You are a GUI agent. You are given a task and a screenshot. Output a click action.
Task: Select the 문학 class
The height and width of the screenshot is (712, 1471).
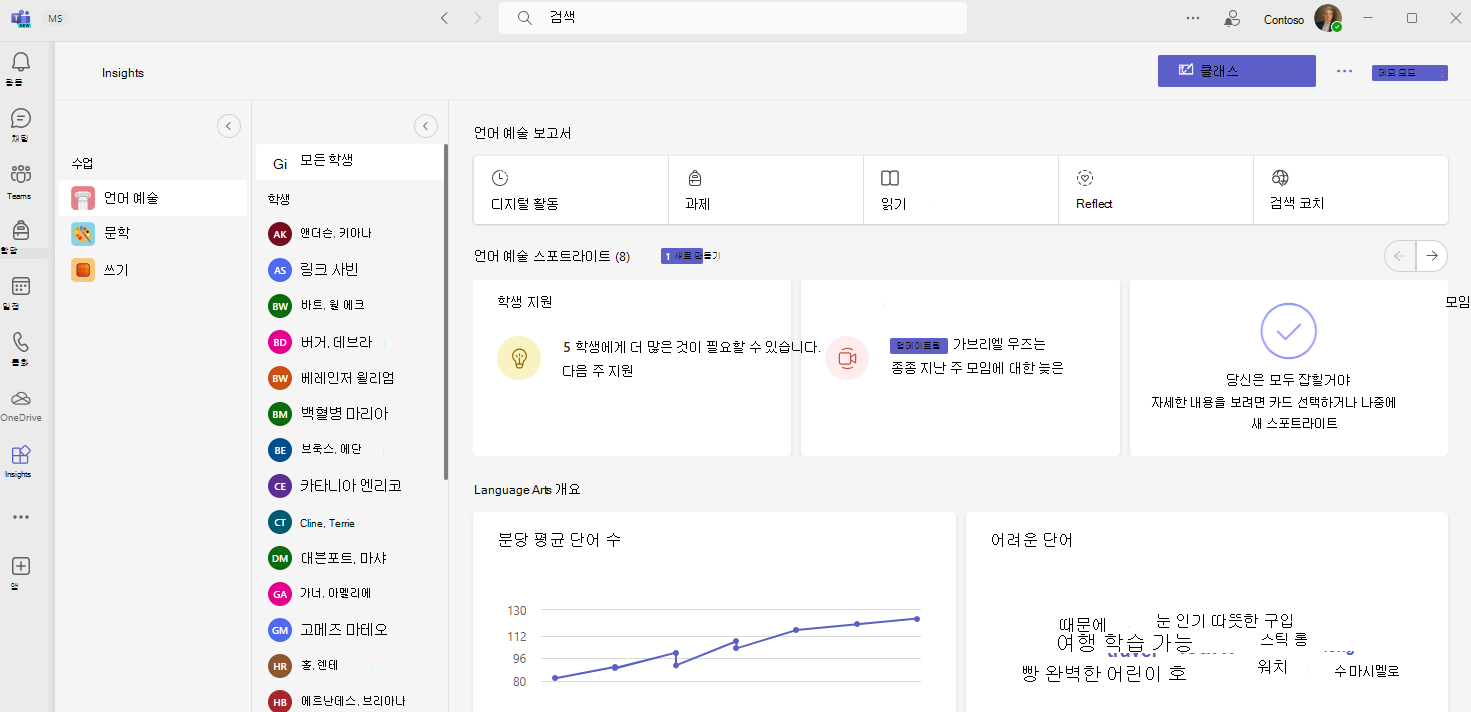[x=153, y=233]
